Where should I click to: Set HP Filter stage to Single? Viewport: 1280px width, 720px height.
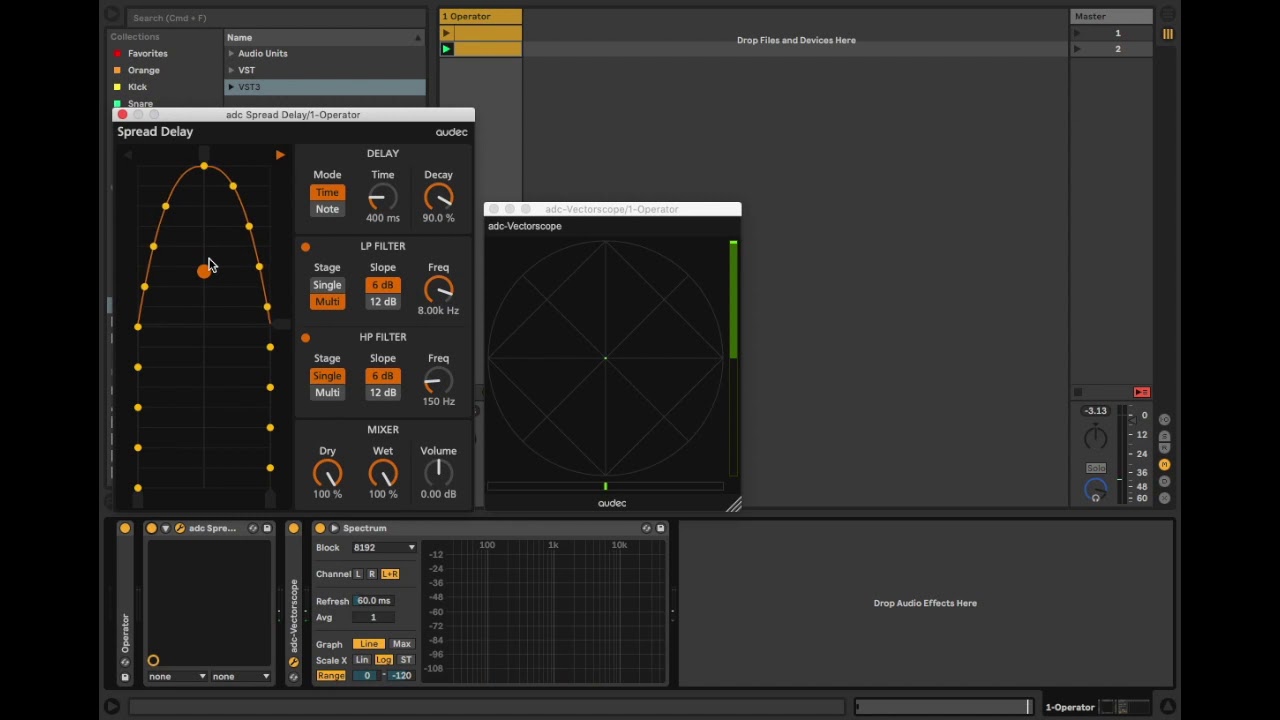pos(327,376)
